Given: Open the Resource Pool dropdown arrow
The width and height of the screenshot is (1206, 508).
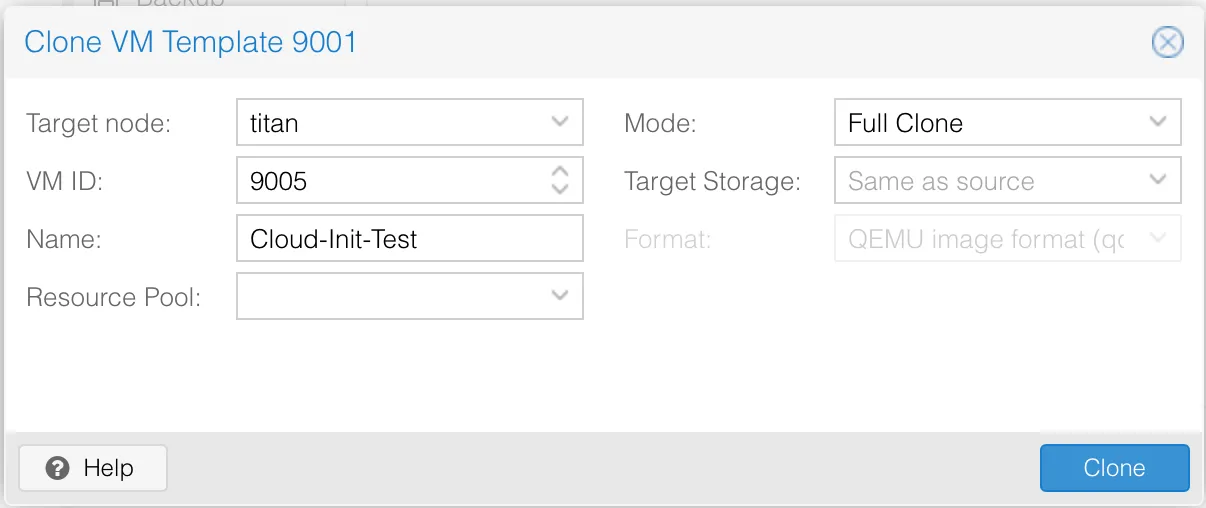Looking at the screenshot, I should (x=560, y=296).
